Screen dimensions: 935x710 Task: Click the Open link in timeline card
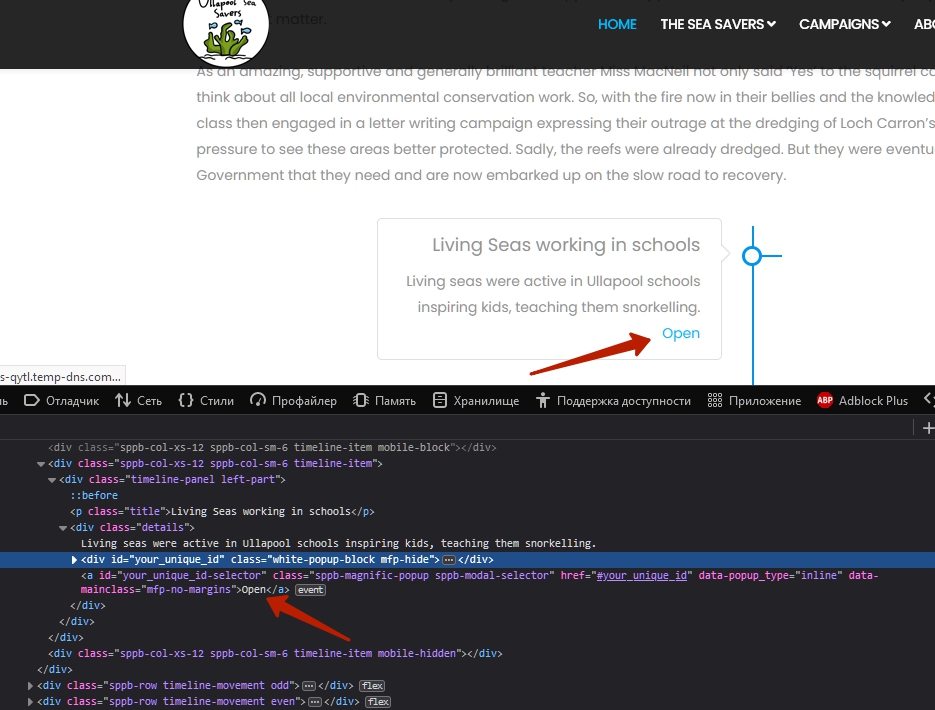coord(680,333)
